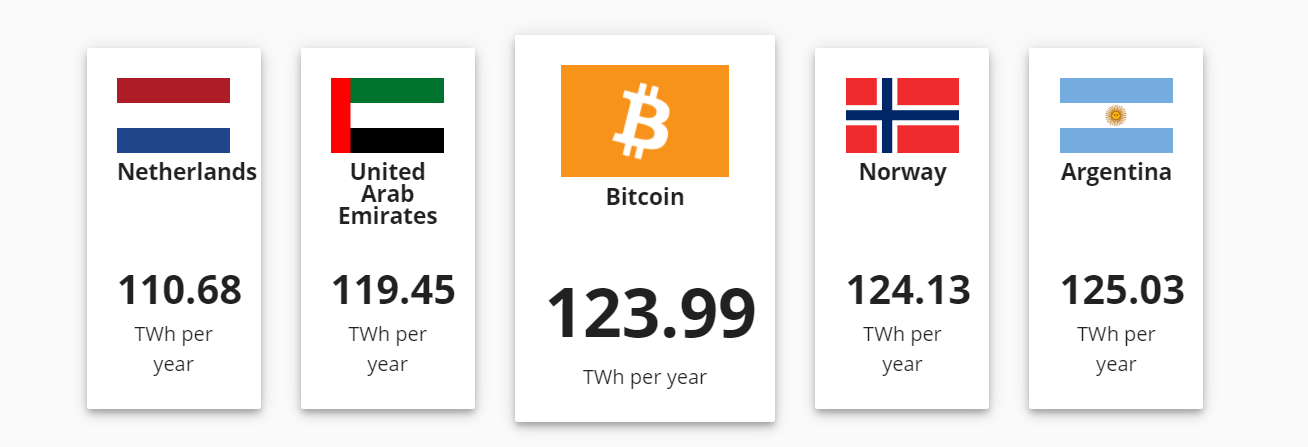Click the 124.13 consumption value
The height and width of the screenshot is (447, 1308).
tap(908, 290)
